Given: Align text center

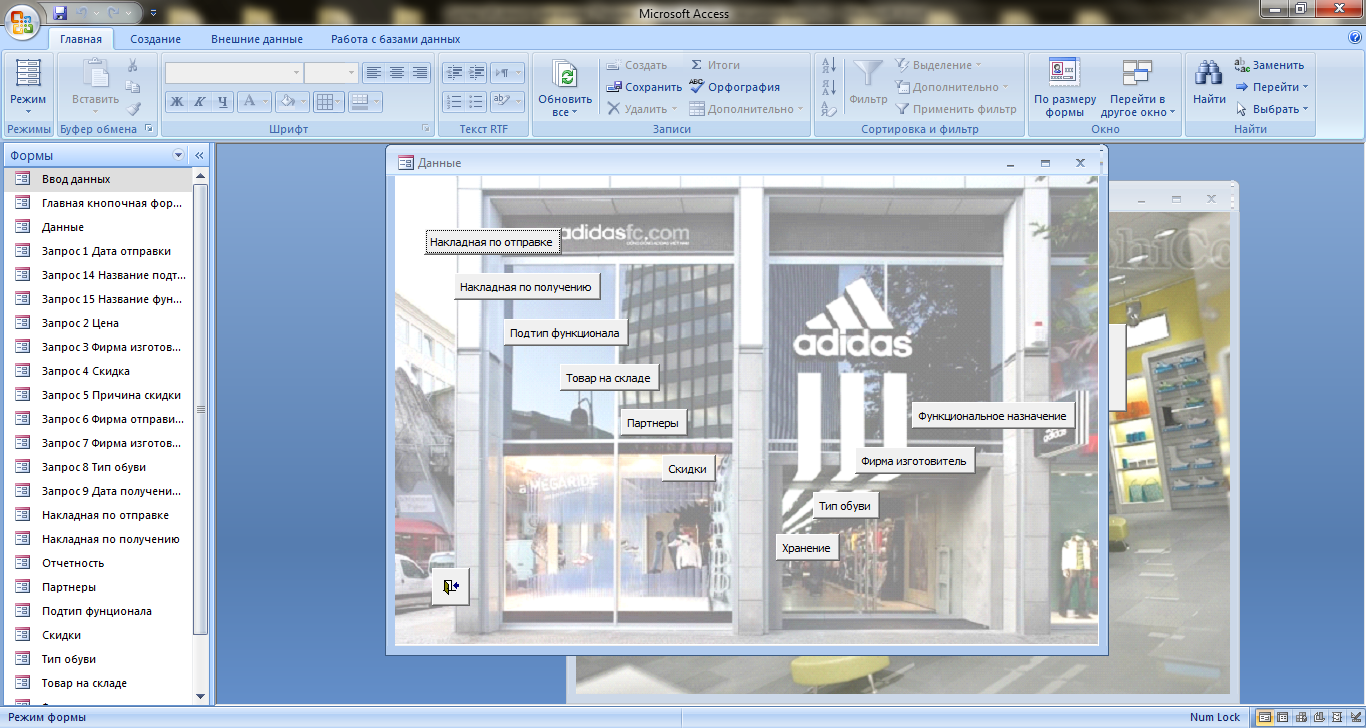Looking at the screenshot, I should coord(397,72).
